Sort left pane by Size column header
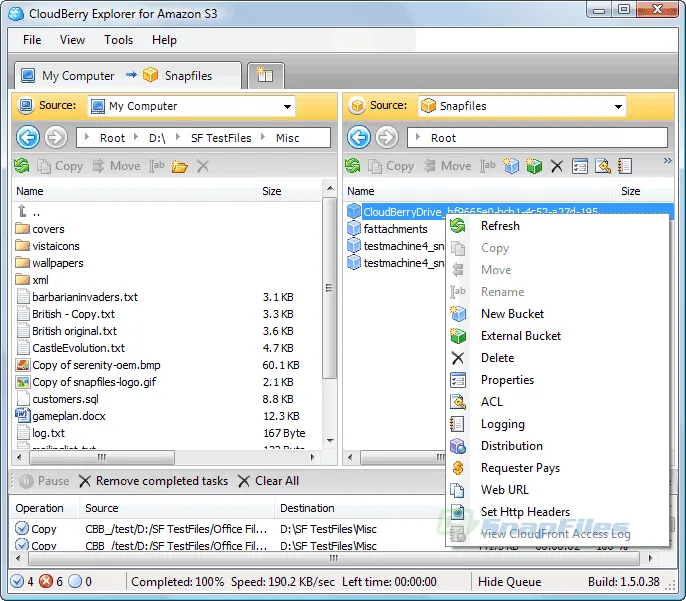Image resolution: width=686 pixels, height=601 pixels. point(289,191)
